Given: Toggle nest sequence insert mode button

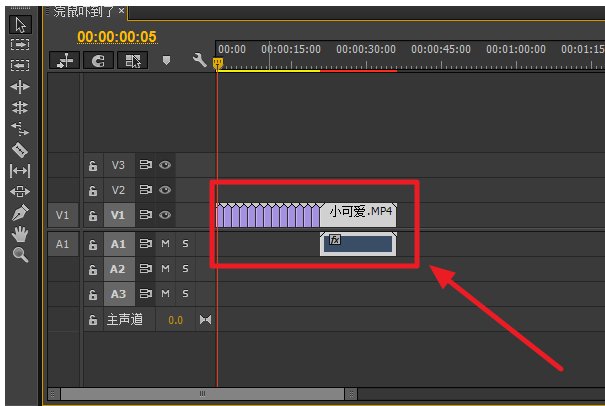Looking at the screenshot, I should (65, 61).
